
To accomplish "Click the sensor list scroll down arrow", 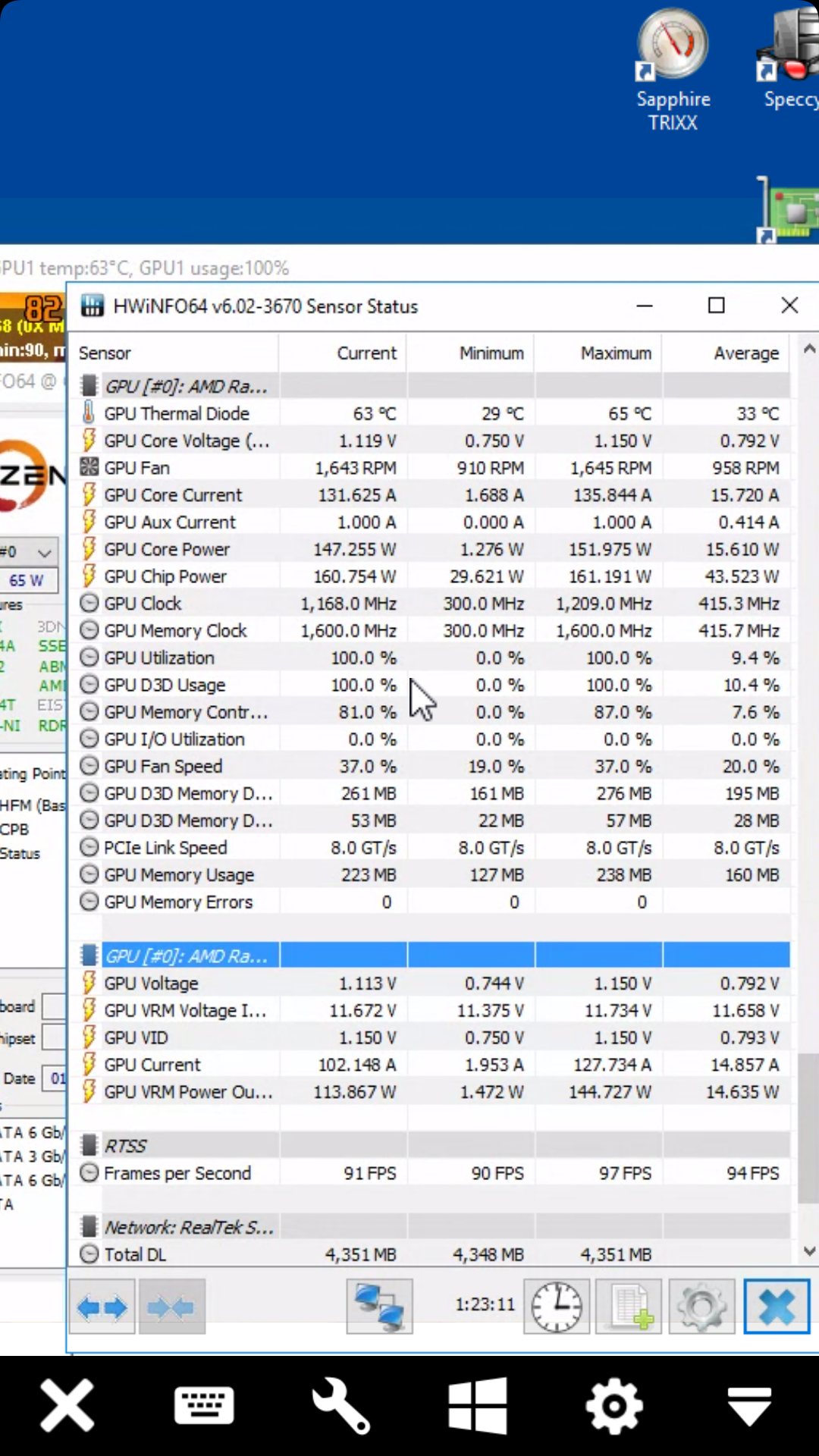I will tap(808, 1251).
